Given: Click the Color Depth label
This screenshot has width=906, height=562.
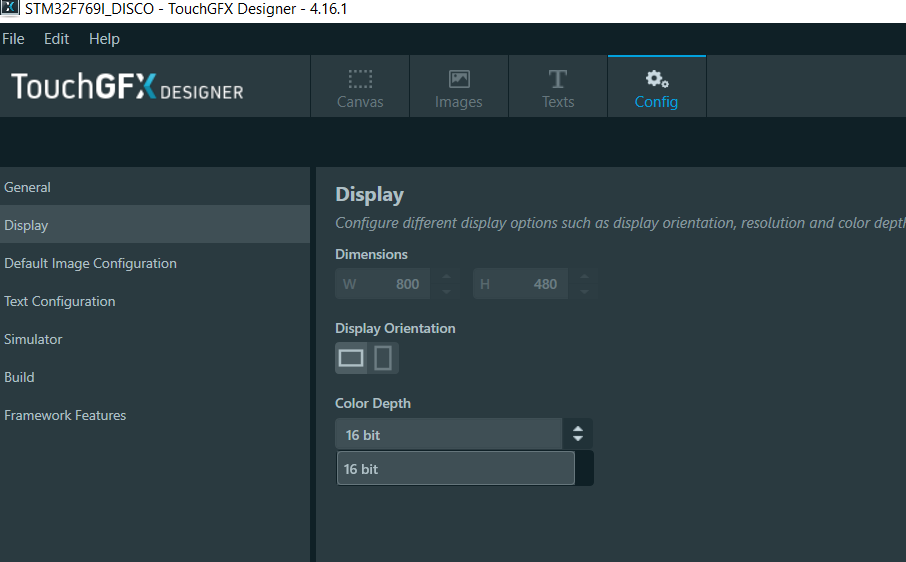Looking at the screenshot, I should point(373,403).
